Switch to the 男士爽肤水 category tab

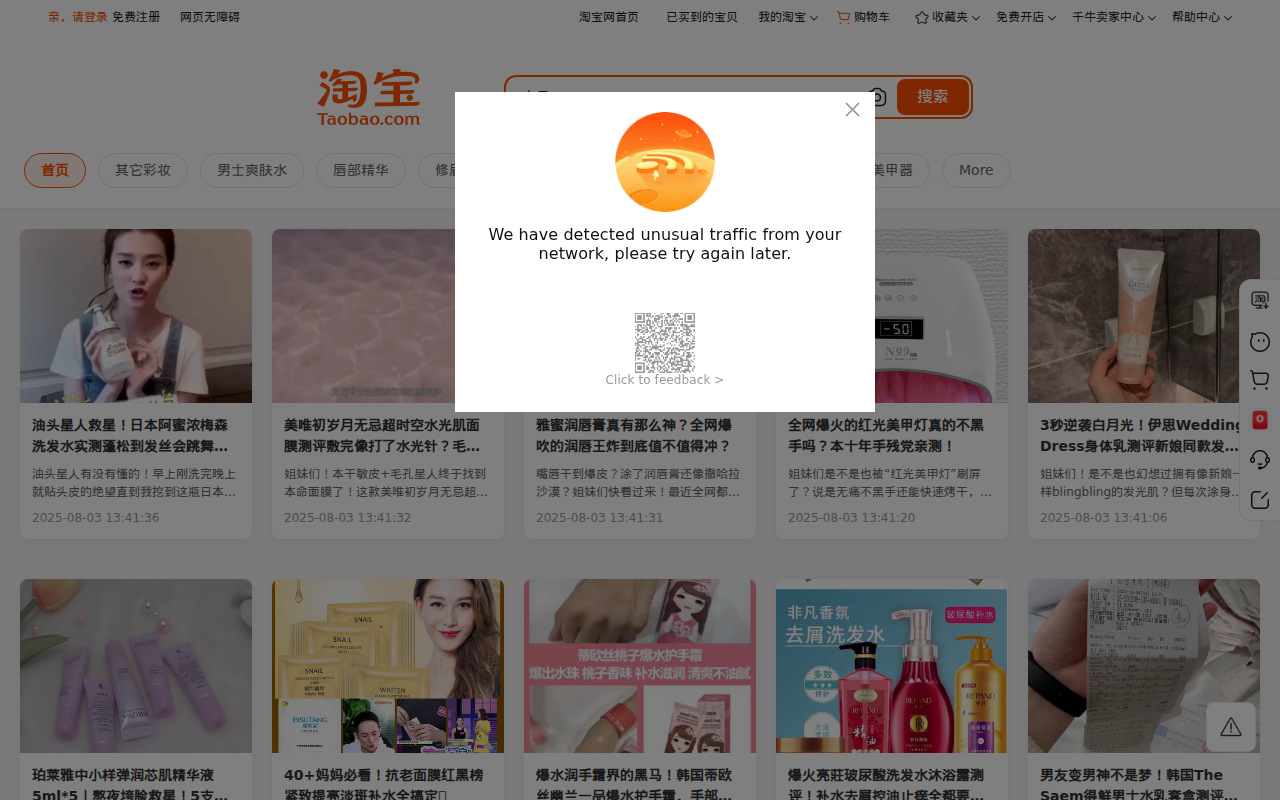coord(252,170)
